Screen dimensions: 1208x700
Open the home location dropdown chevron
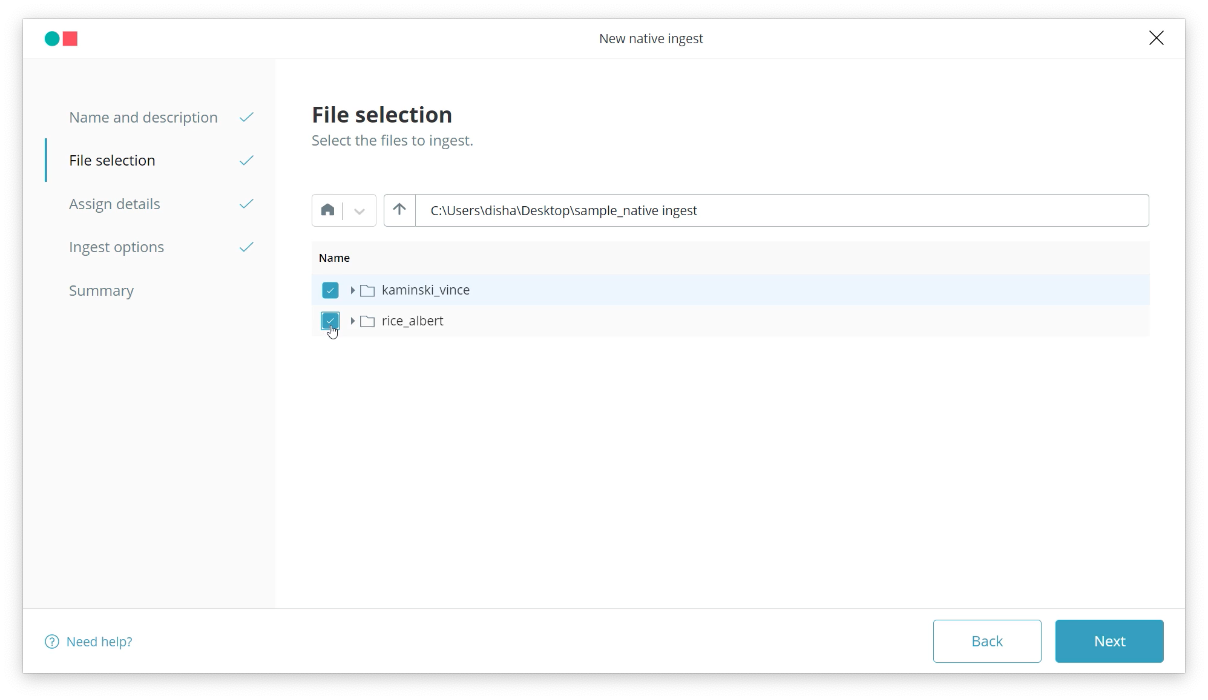(360, 211)
